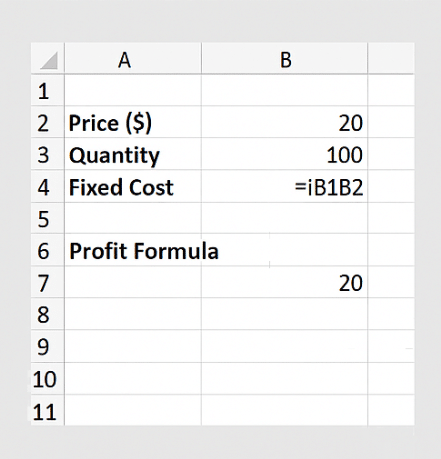This screenshot has width=441, height=459.
Task: Select cell B2 containing 20
Action: click(284, 122)
